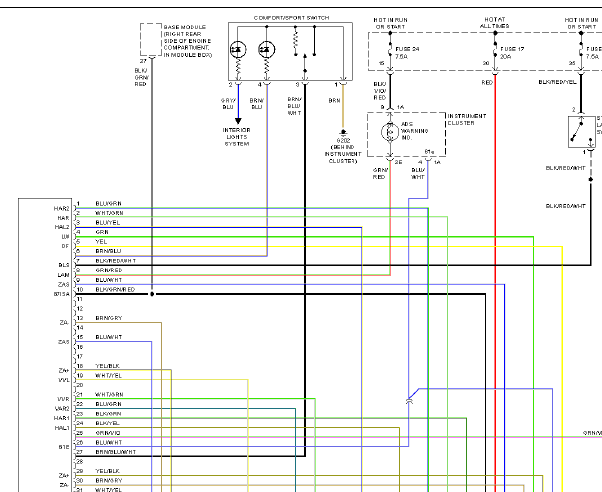
Task: Click the ADS warning lamp symbol
Action: pos(390,132)
